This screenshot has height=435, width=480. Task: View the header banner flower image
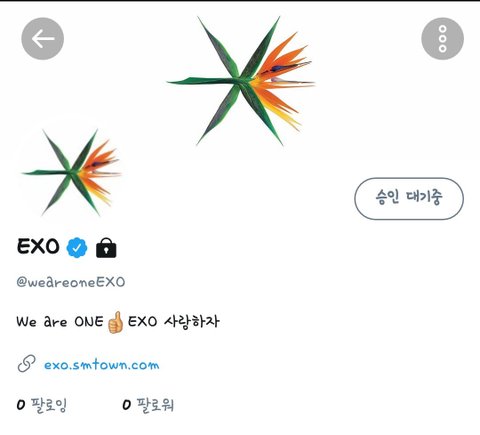(241, 81)
